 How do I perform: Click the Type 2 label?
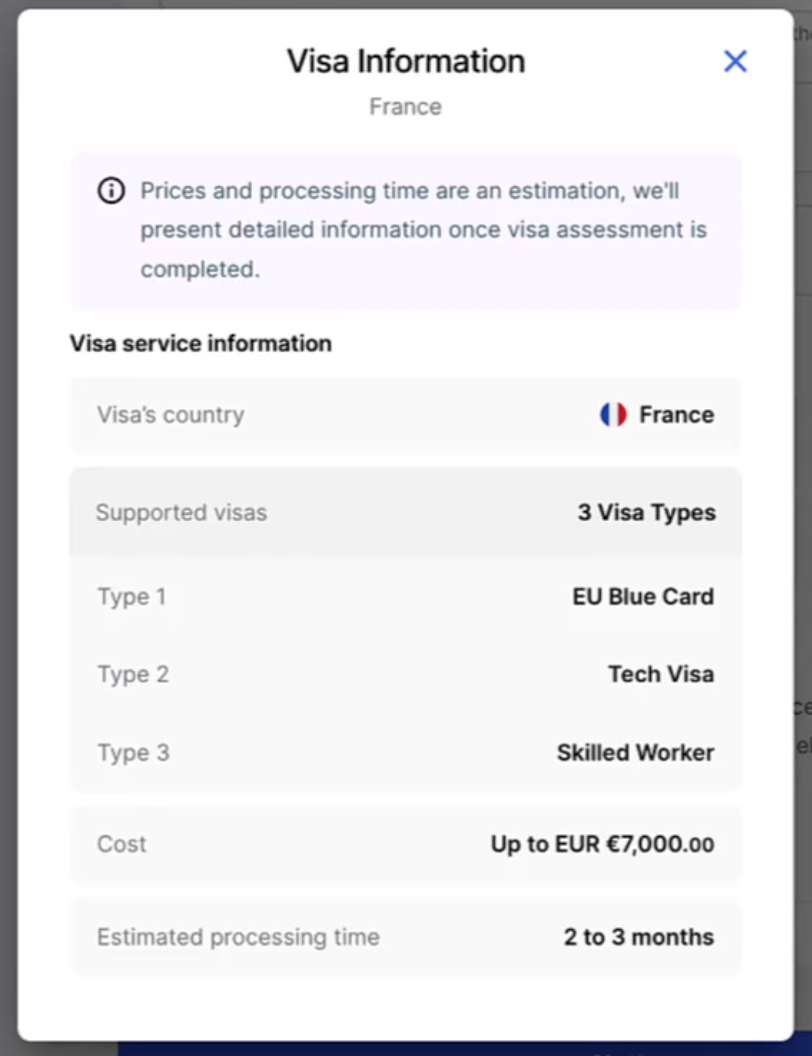133,674
